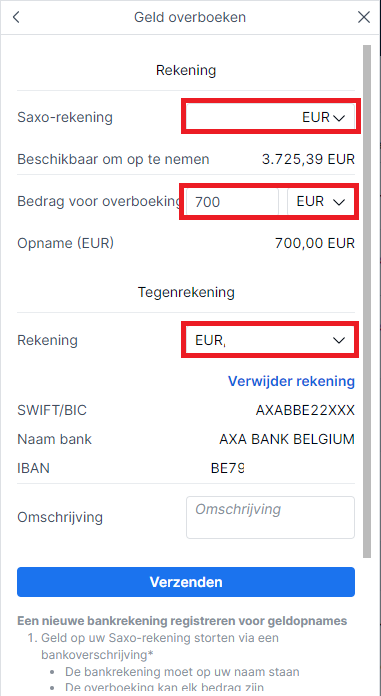Click the Saxo-rekening dropdown chevron
The height and width of the screenshot is (696, 381).
[339, 118]
